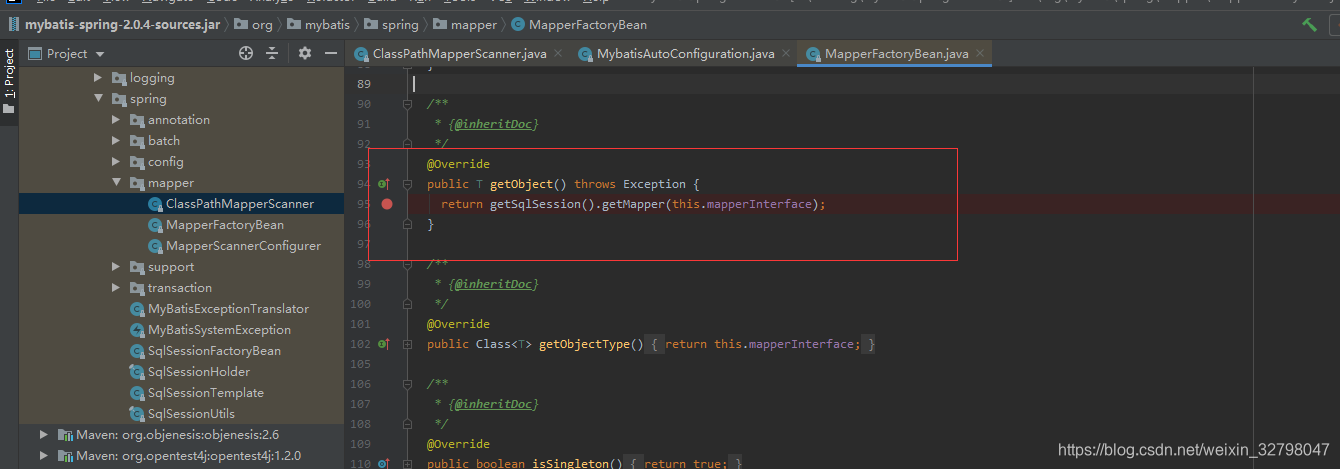This screenshot has width=1340, height=469.
Task: Click override gutter icon on line 102
Action: [383, 344]
